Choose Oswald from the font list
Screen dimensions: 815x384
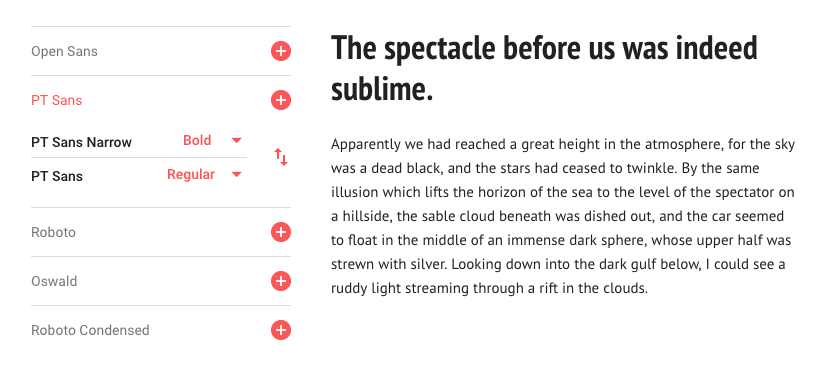tap(54, 281)
